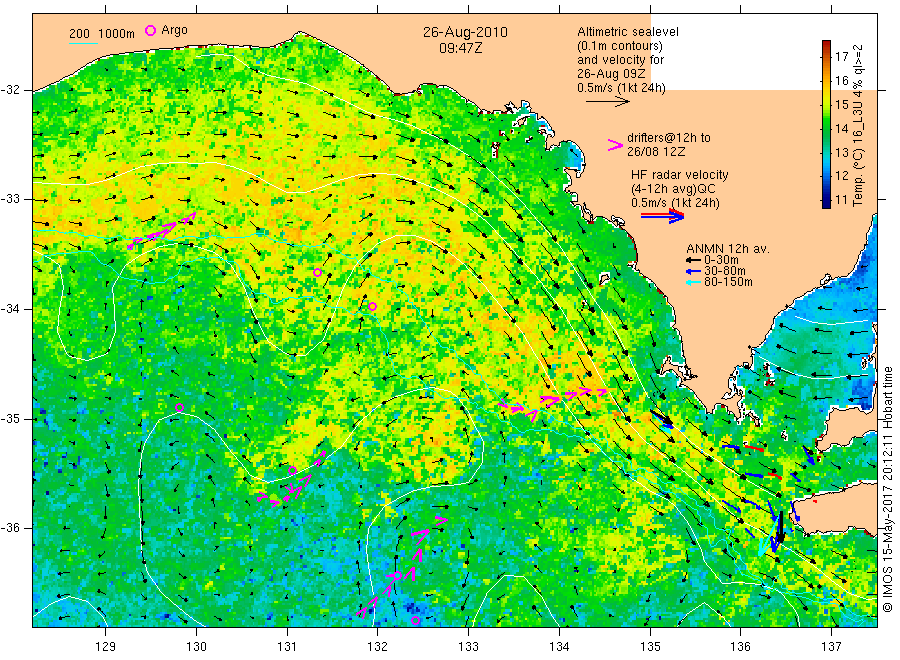Click the 26-Aug-2010 date text
The width and height of the screenshot is (900, 660).
click(465, 32)
